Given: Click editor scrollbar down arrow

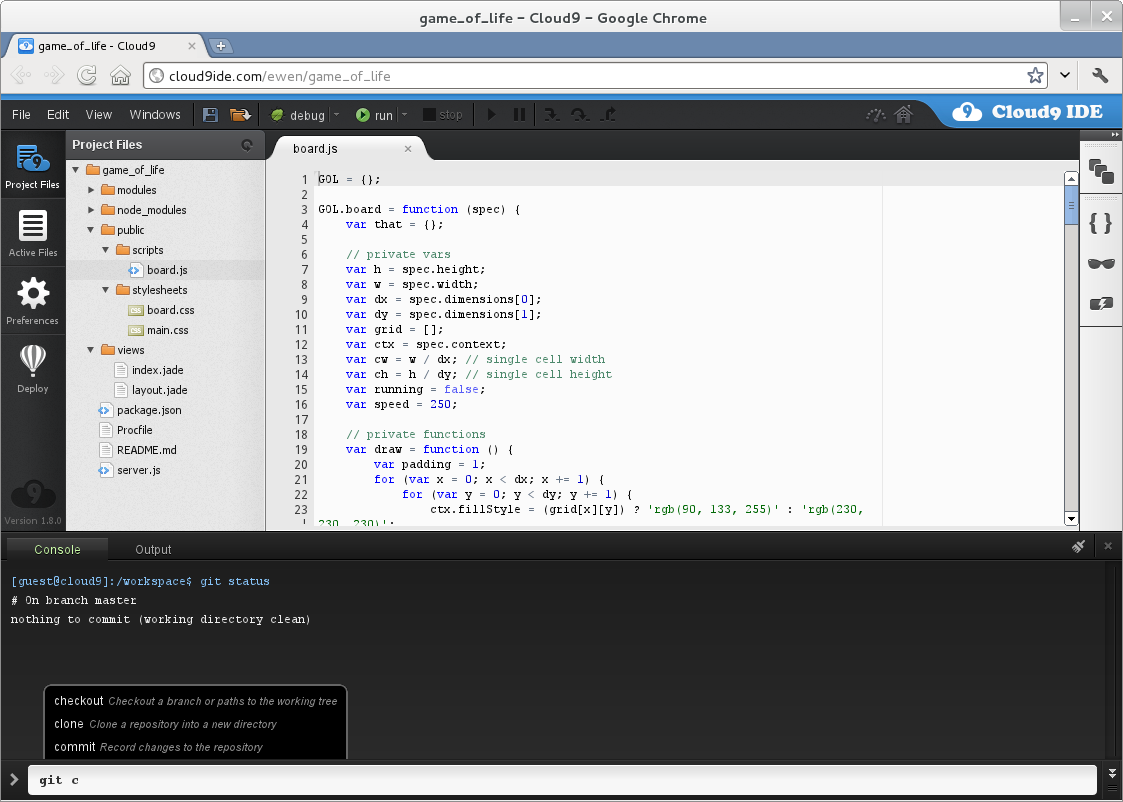Looking at the screenshot, I should [1071, 518].
